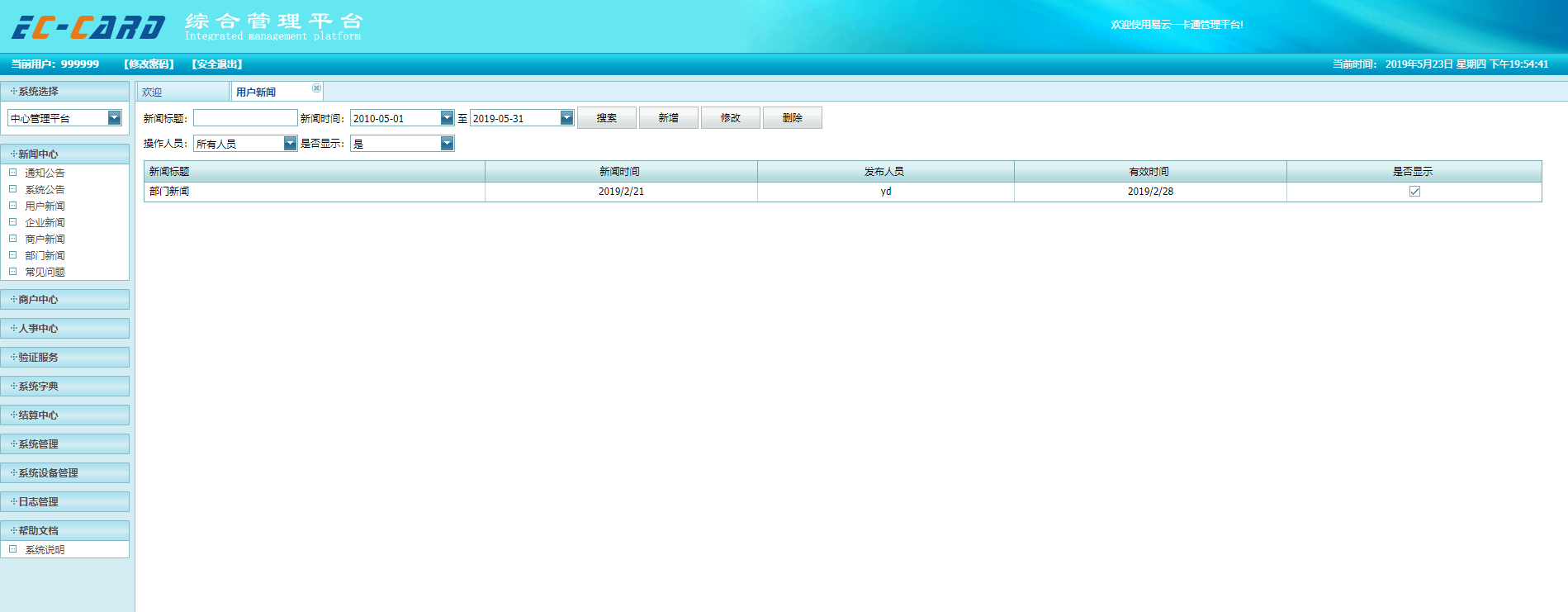Expand the 系统设备管理 section
The image size is (1568, 612).
pyautogui.click(x=65, y=473)
